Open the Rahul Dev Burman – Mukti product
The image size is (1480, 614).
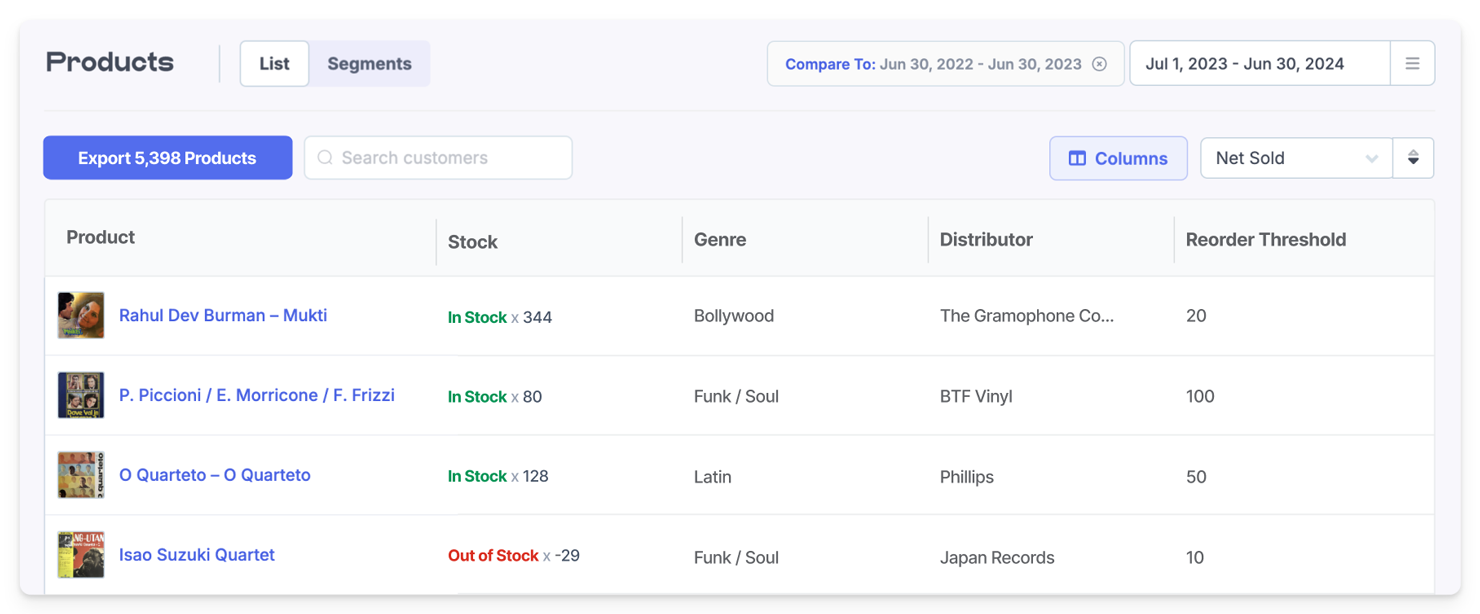[x=223, y=315]
